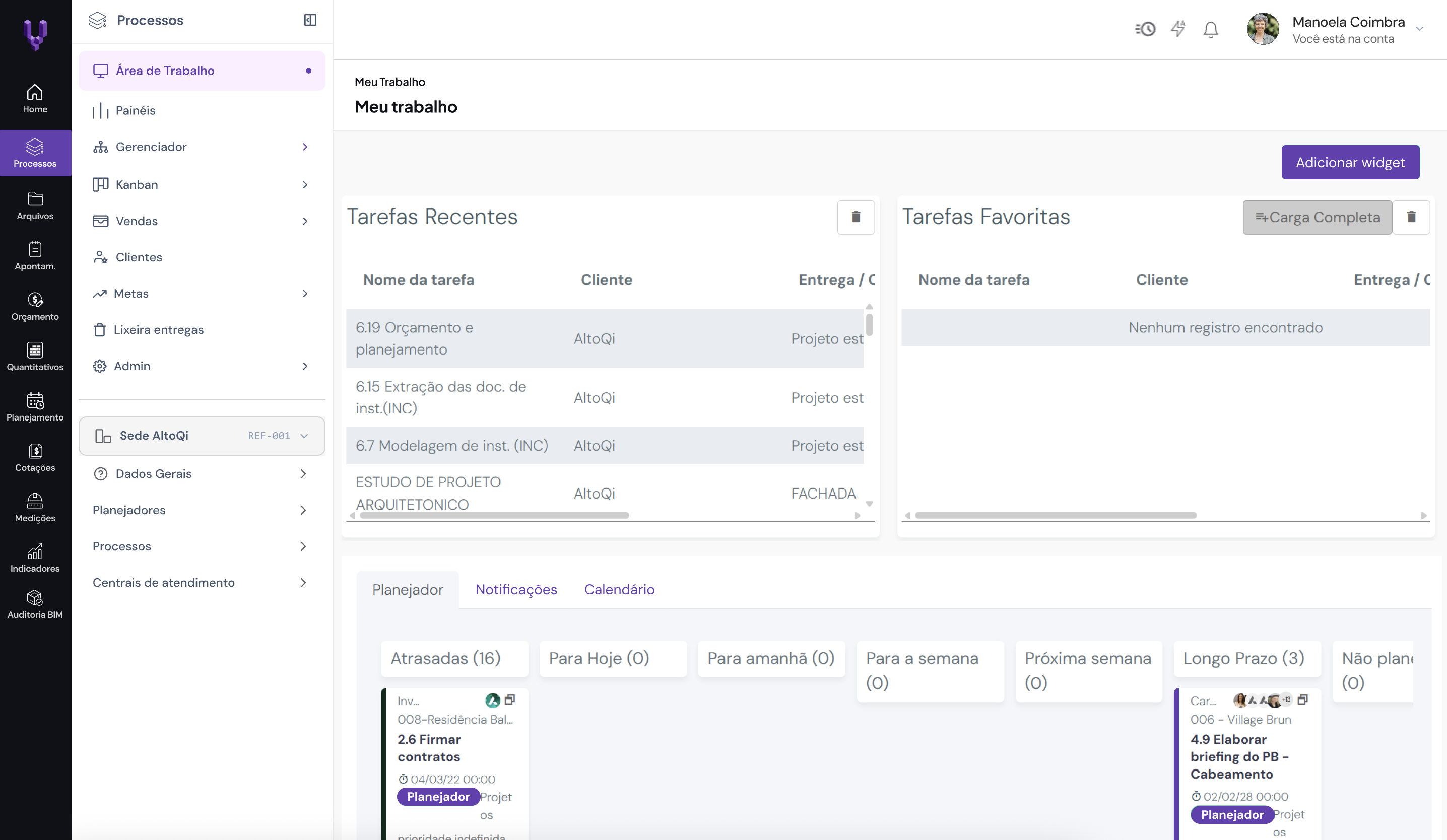1447x840 pixels.
Task: Click the Meu Trabalho breadcrumb
Action: pos(390,82)
